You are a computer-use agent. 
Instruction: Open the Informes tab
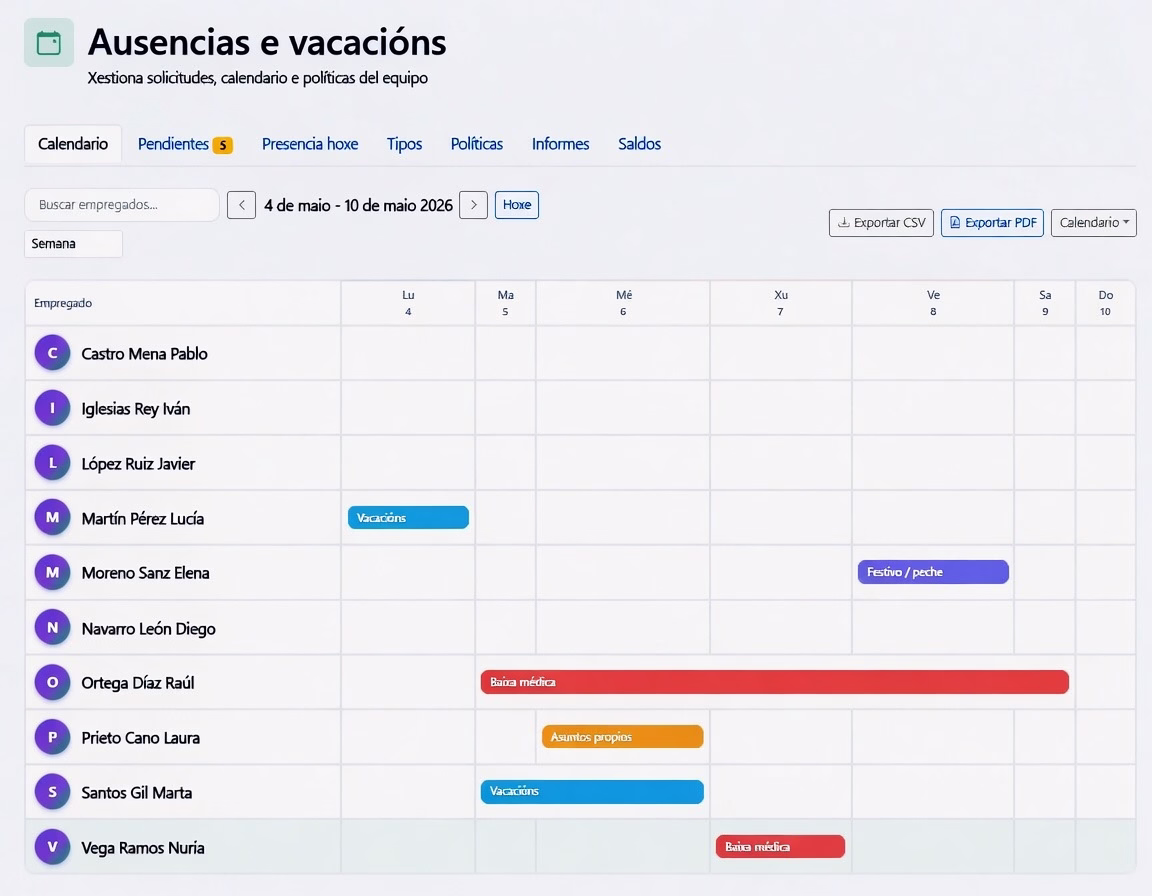point(561,144)
